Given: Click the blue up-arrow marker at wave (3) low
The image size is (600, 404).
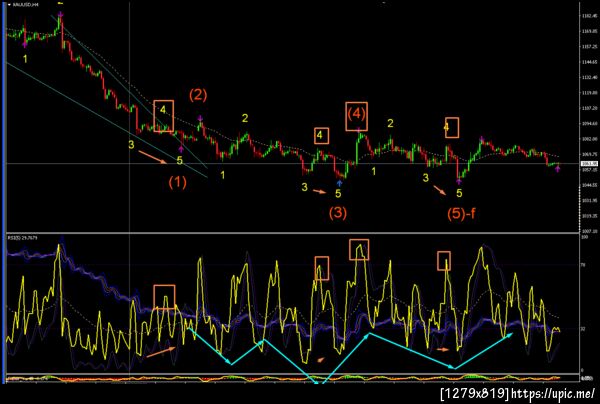Looking at the screenshot, I should (339, 183).
